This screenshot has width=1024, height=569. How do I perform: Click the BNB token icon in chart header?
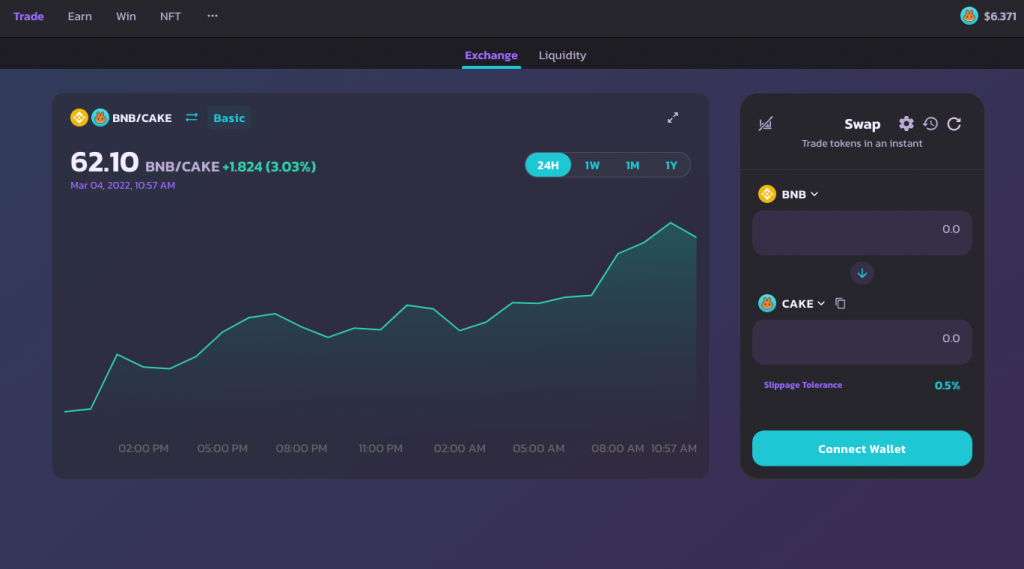pyautogui.click(x=79, y=118)
